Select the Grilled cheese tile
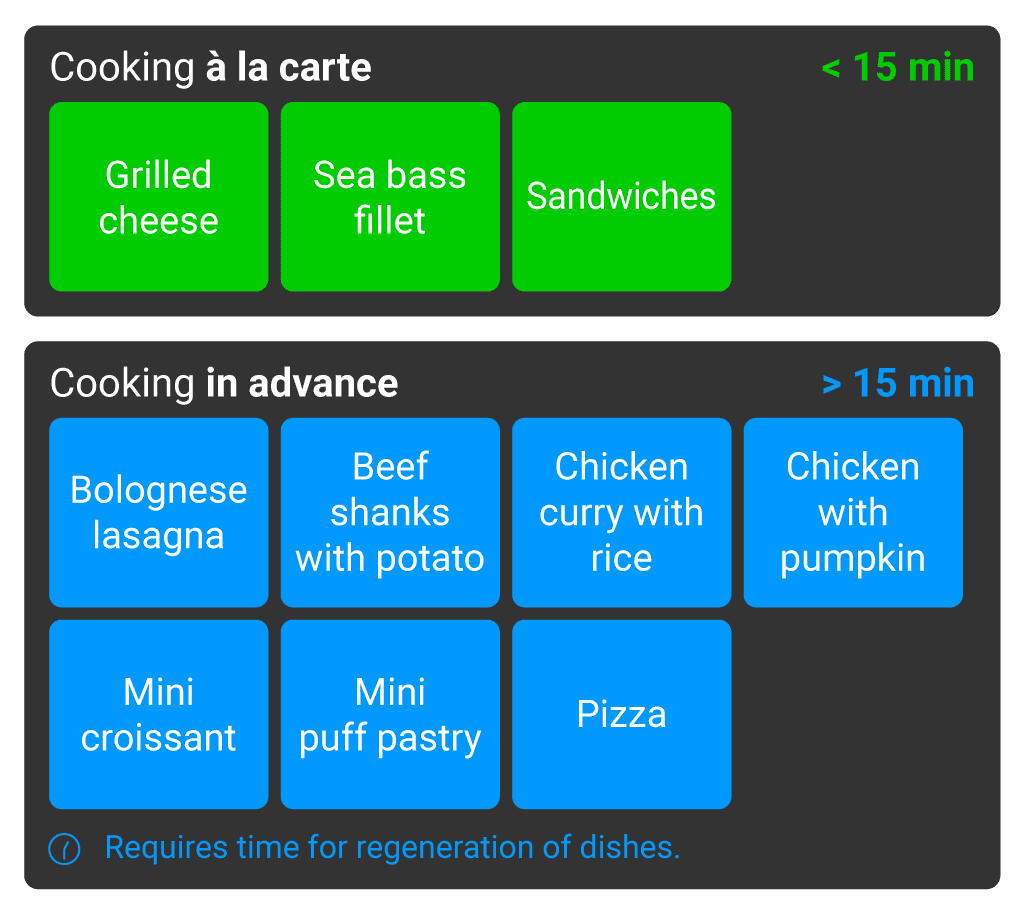The width and height of the screenshot is (1024, 914). [x=158, y=197]
